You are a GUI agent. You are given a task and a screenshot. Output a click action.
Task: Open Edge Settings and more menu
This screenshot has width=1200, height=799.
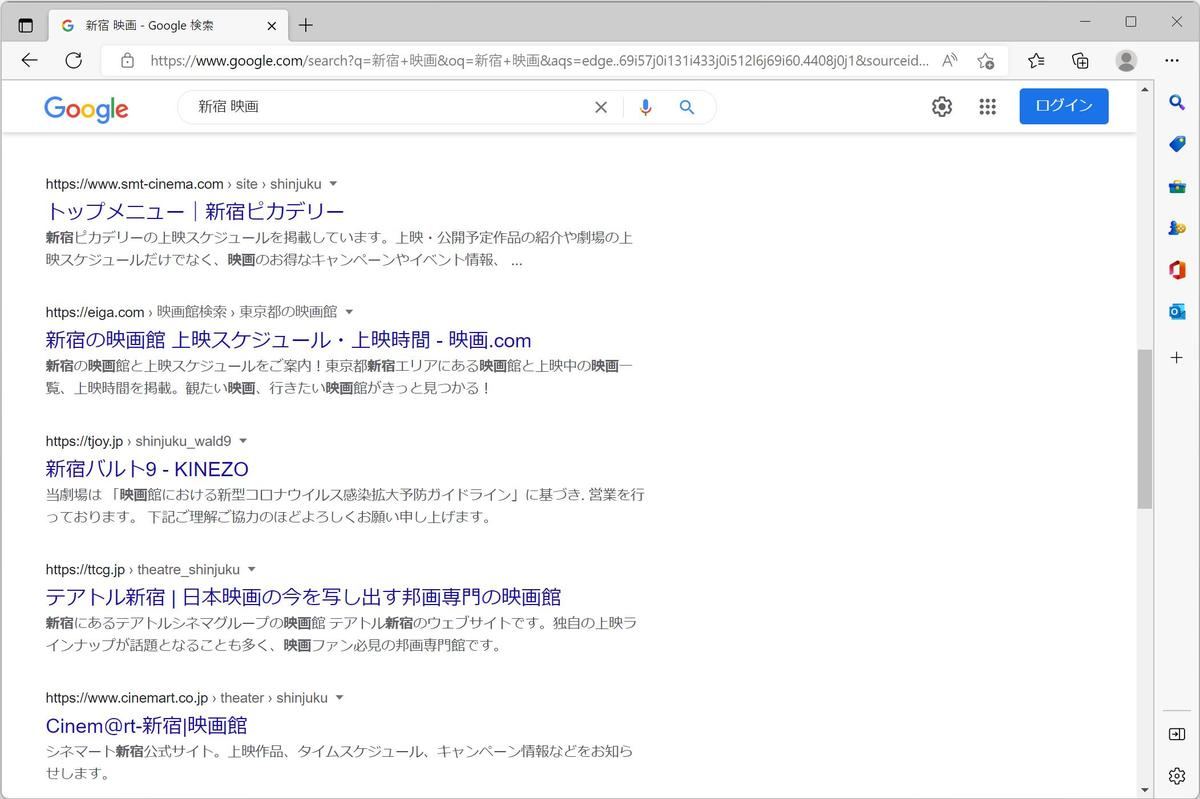pyautogui.click(x=1172, y=61)
